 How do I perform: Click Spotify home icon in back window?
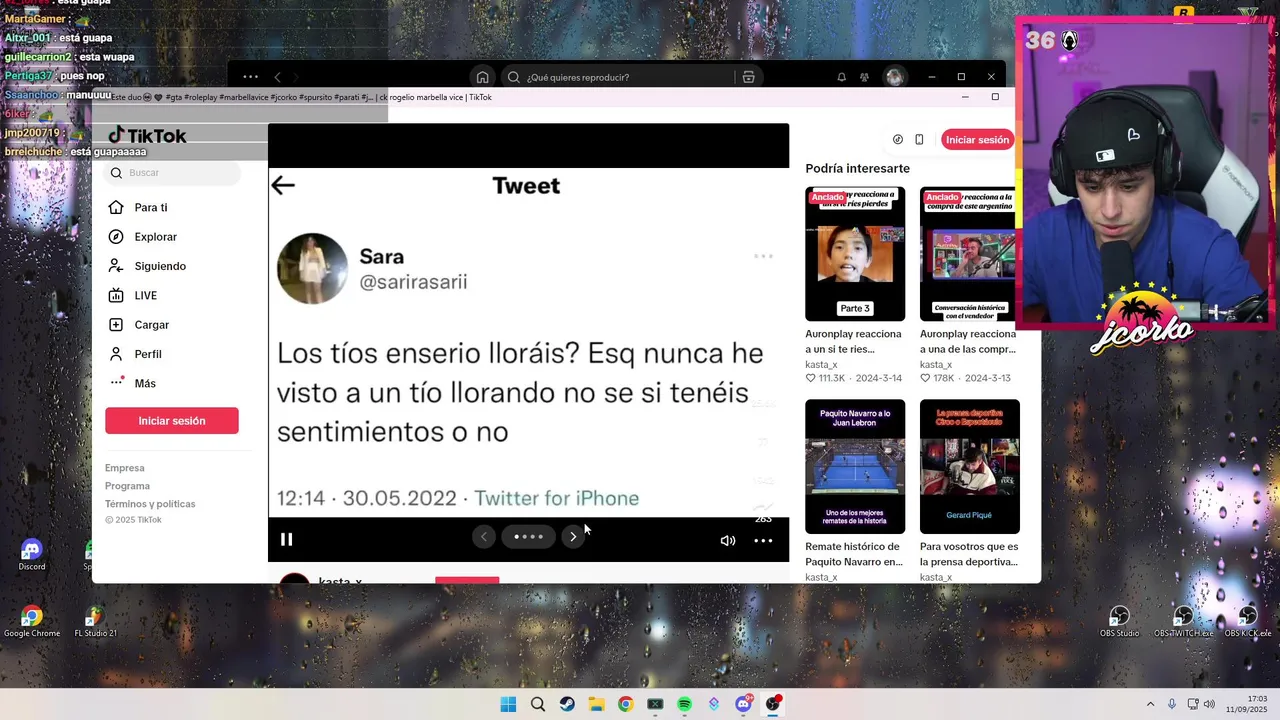pyautogui.click(x=483, y=77)
